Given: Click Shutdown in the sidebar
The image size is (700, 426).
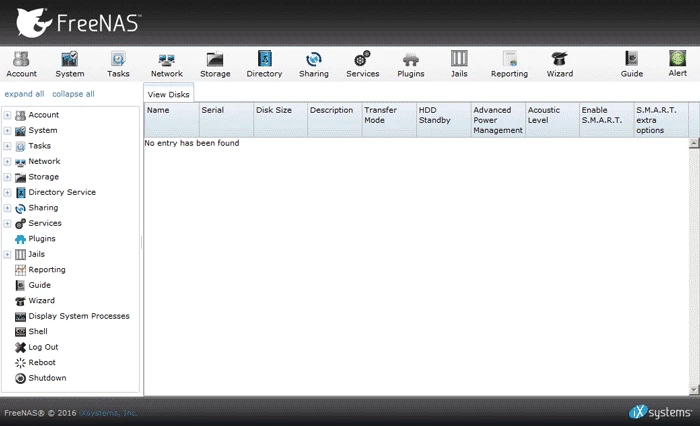Looking at the screenshot, I should click(x=47, y=378).
